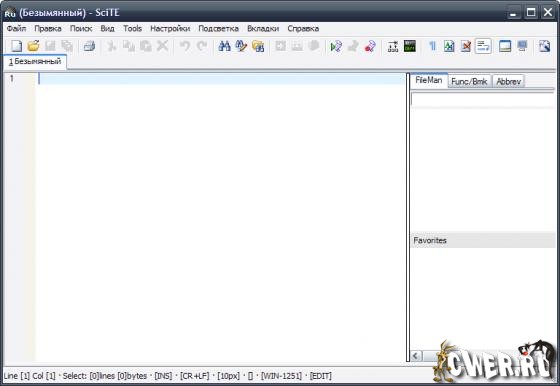The height and width of the screenshot is (386, 560).
Task: Click the FileMan path input field
Action: click(483, 99)
